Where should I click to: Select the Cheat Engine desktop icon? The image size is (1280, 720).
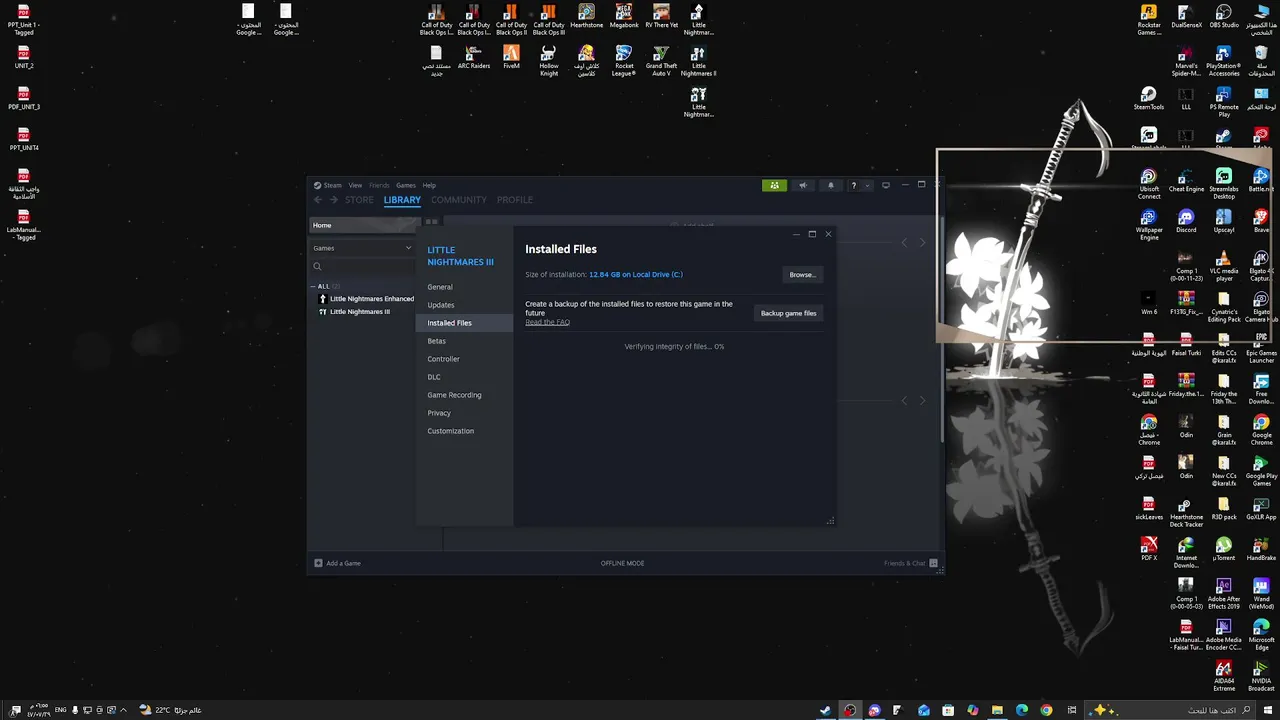click(x=1186, y=181)
